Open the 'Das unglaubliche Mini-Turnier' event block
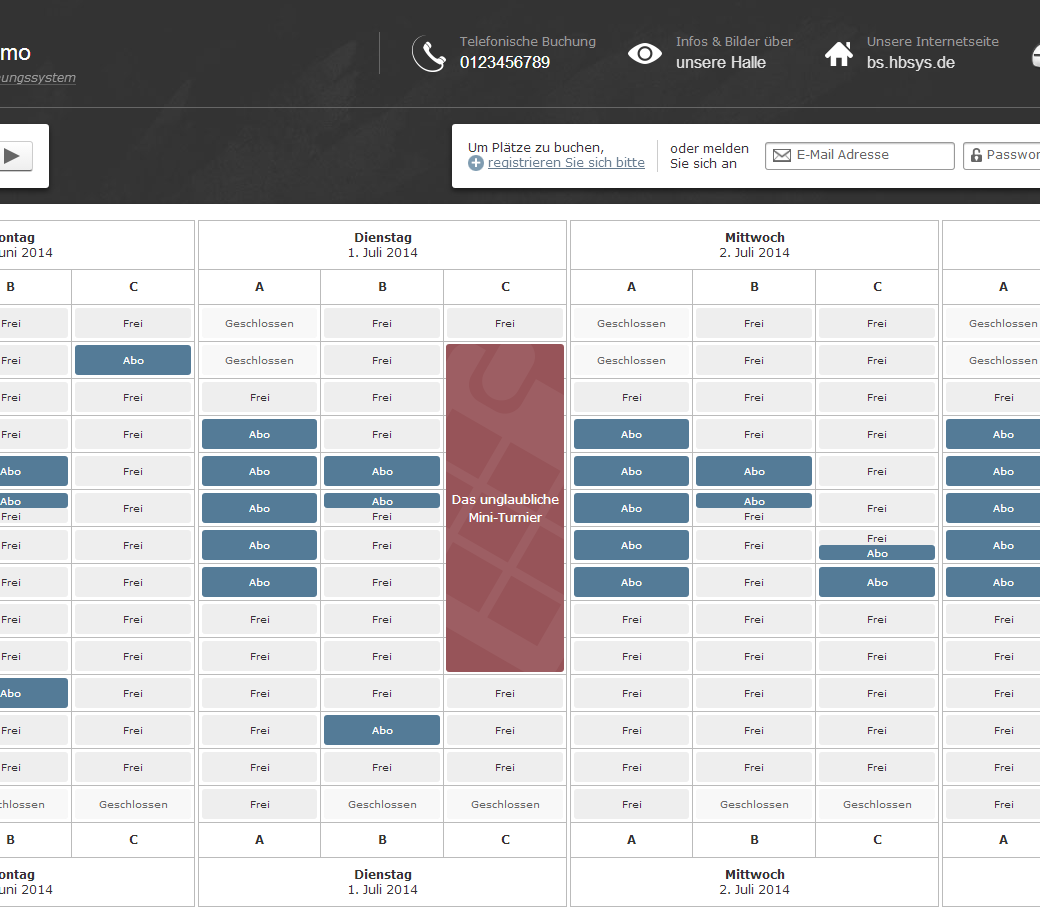1040x922 pixels. [505, 508]
